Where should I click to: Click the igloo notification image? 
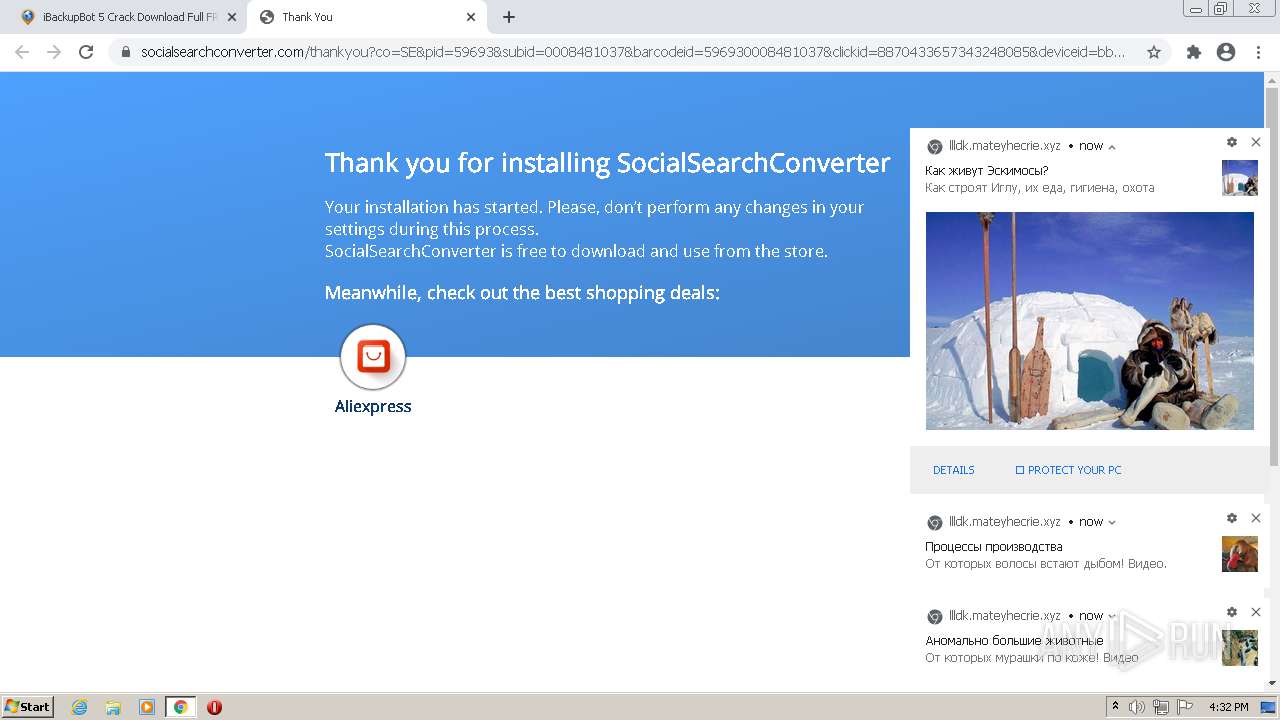click(x=1090, y=321)
